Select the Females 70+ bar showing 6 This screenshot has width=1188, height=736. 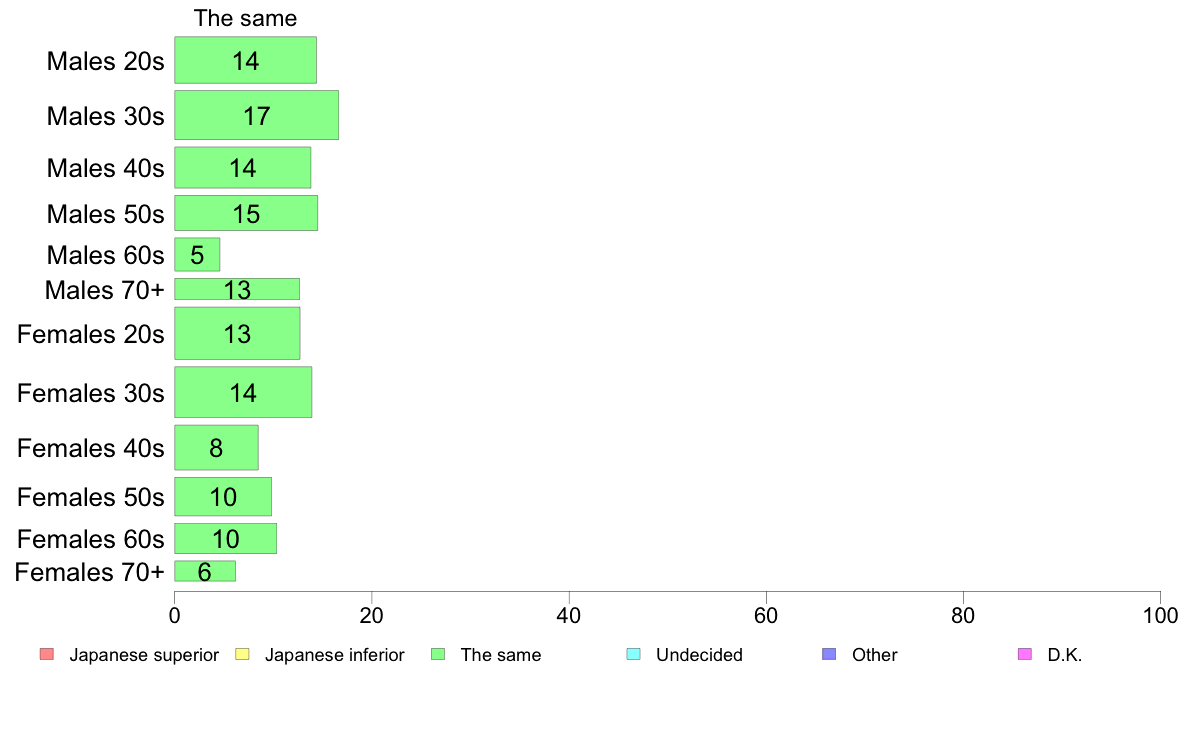click(x=205, y=572)
